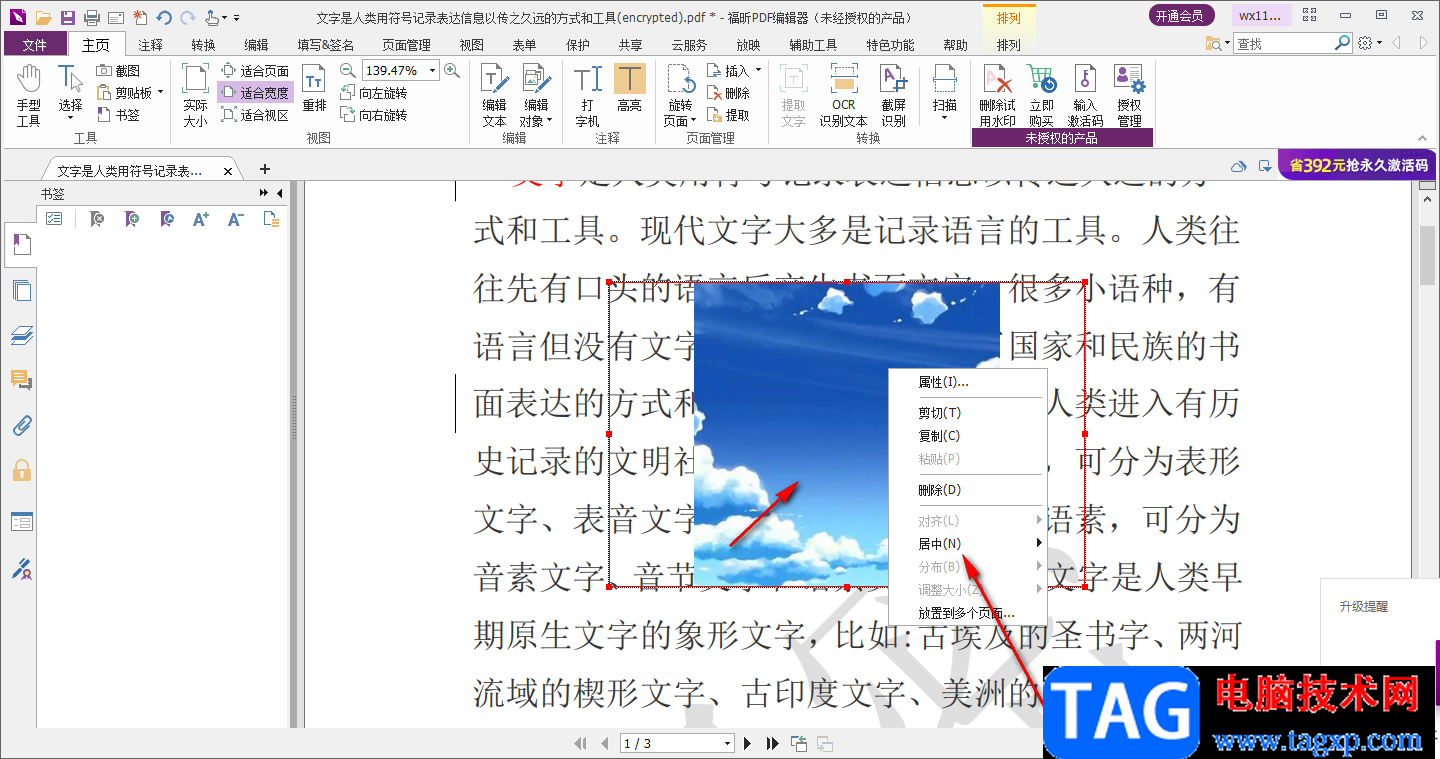Open the layers side panel

tap(21, 336)
